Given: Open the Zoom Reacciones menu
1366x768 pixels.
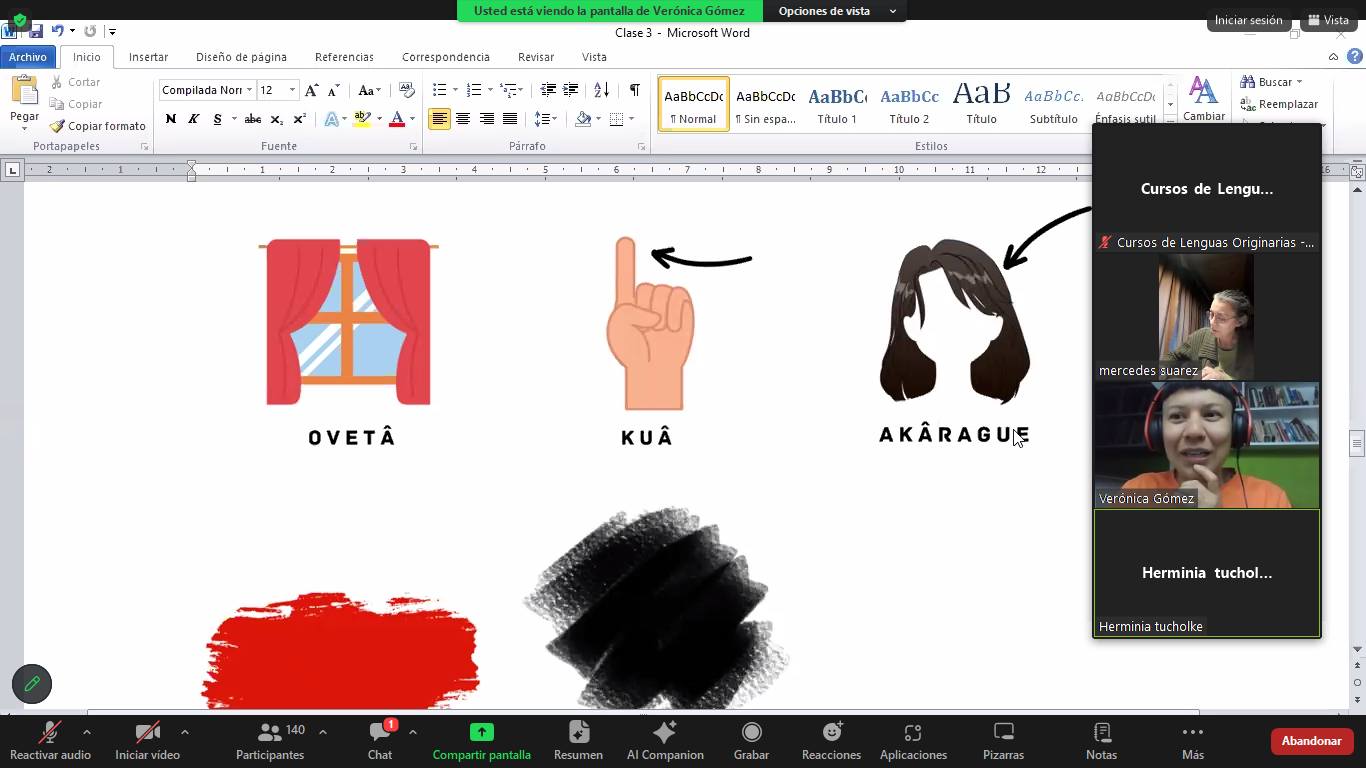Looking at the screenshot, I should [831, 741].
